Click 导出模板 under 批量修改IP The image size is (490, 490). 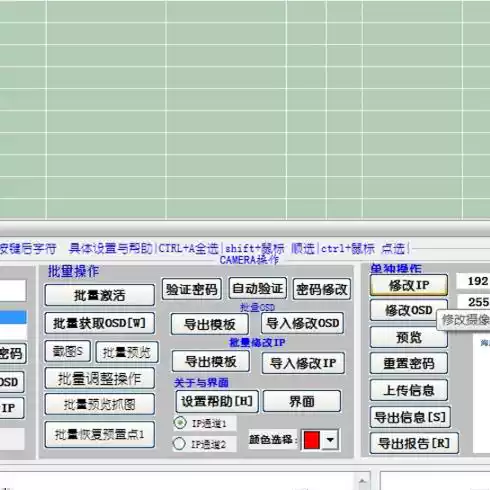(211, 361)
